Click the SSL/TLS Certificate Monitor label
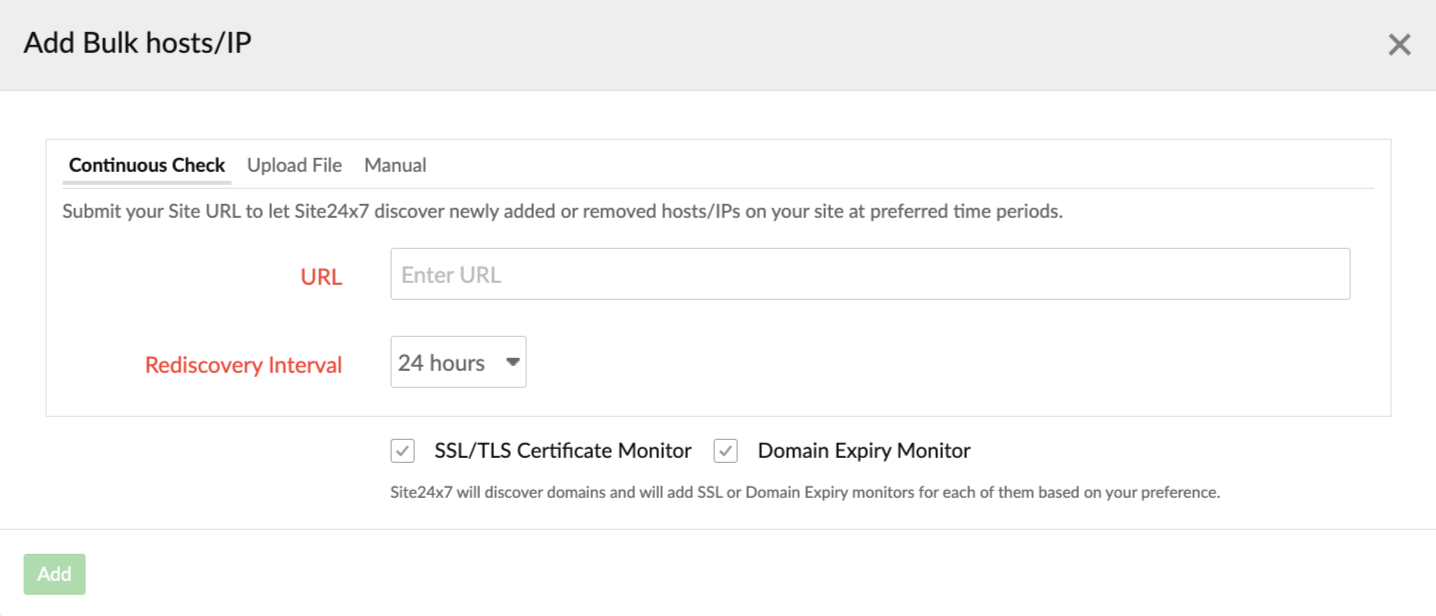 pos(561,450)
